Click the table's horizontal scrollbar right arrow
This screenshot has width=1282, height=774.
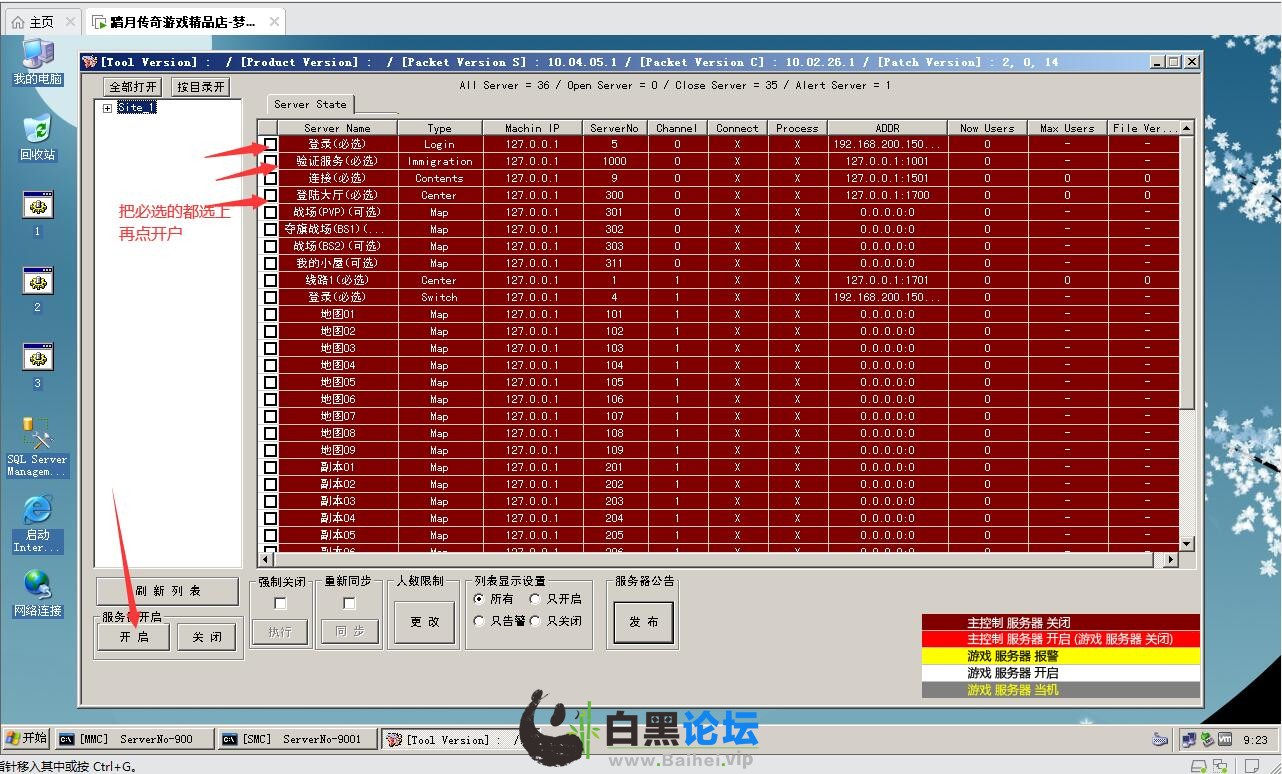tap(1172, 560)
